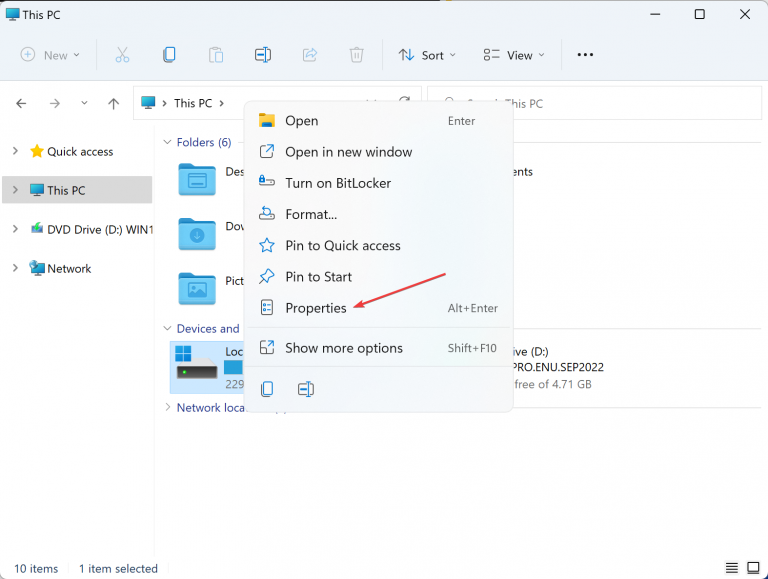Screen dimensions: 768x579
Task: Expand the DVD Drive (D:) tree node
Action: [15, 229]
